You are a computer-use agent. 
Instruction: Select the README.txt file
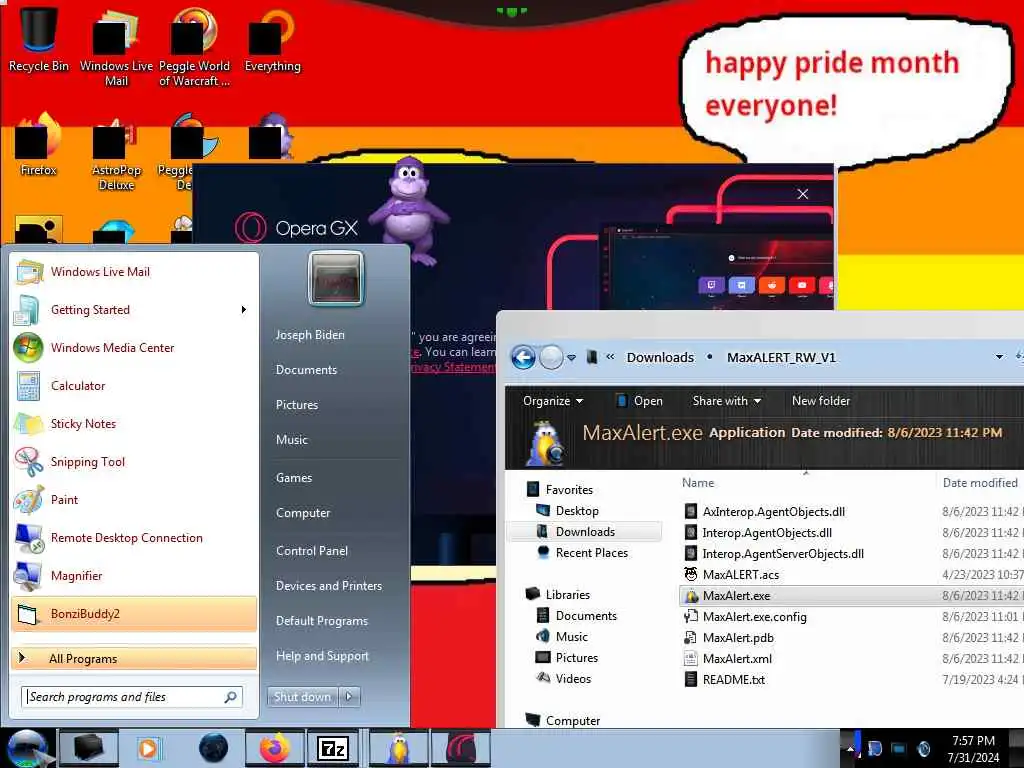pyautogui.click(x=733, y=679)
